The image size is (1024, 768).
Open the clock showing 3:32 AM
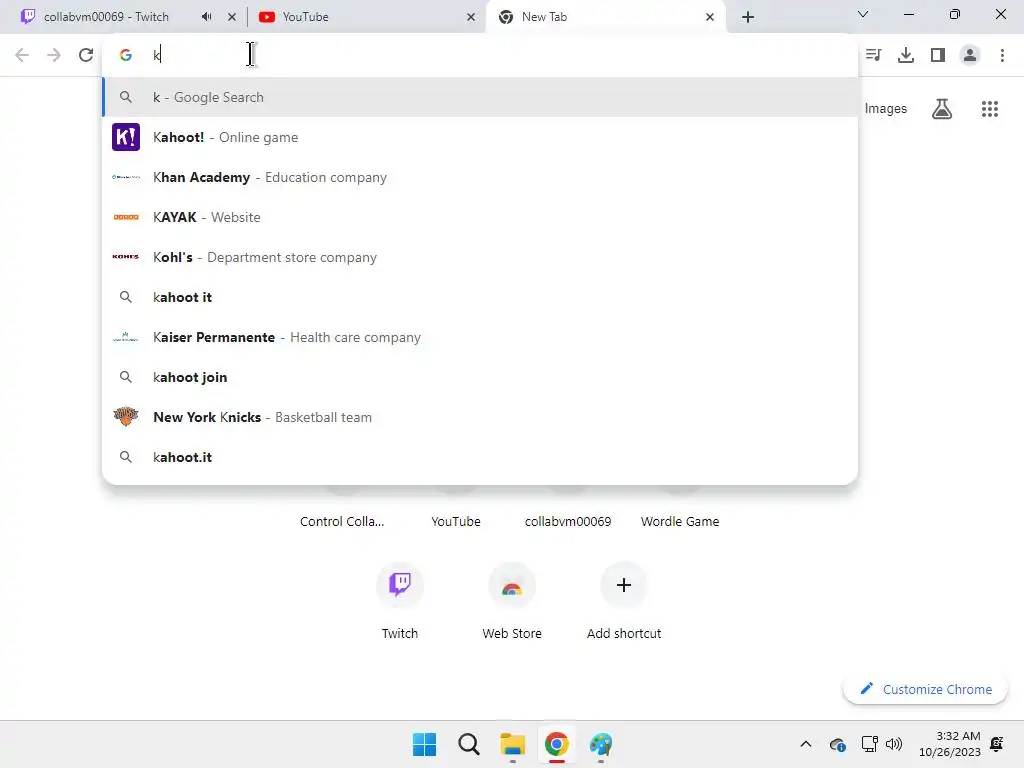point(950,744)
